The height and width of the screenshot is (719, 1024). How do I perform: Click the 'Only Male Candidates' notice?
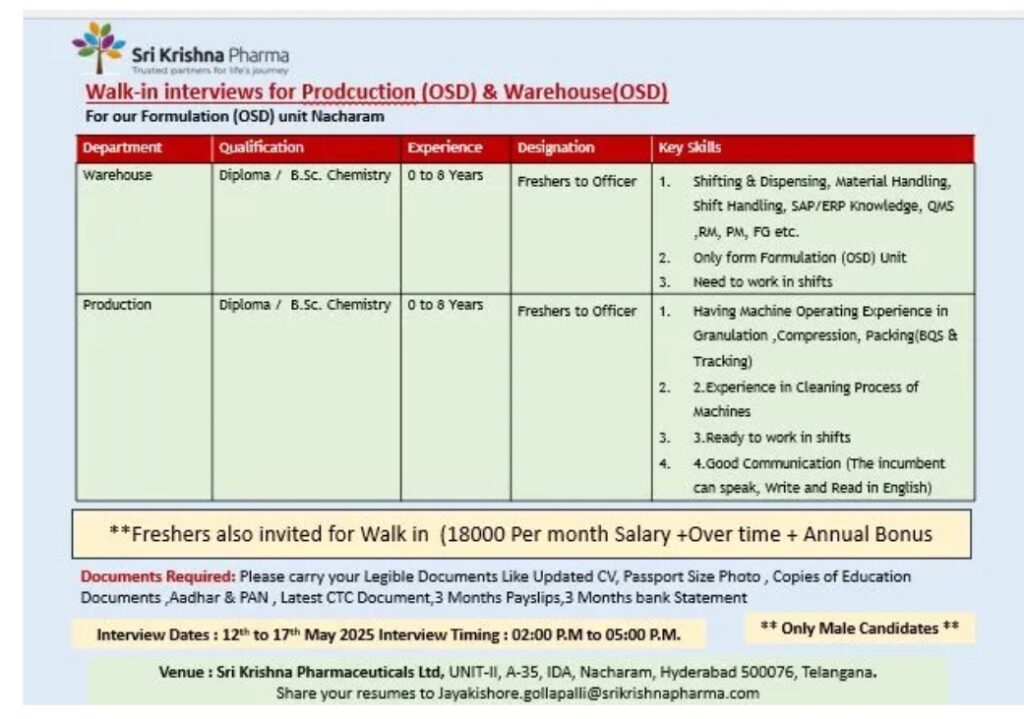(859, 628)
